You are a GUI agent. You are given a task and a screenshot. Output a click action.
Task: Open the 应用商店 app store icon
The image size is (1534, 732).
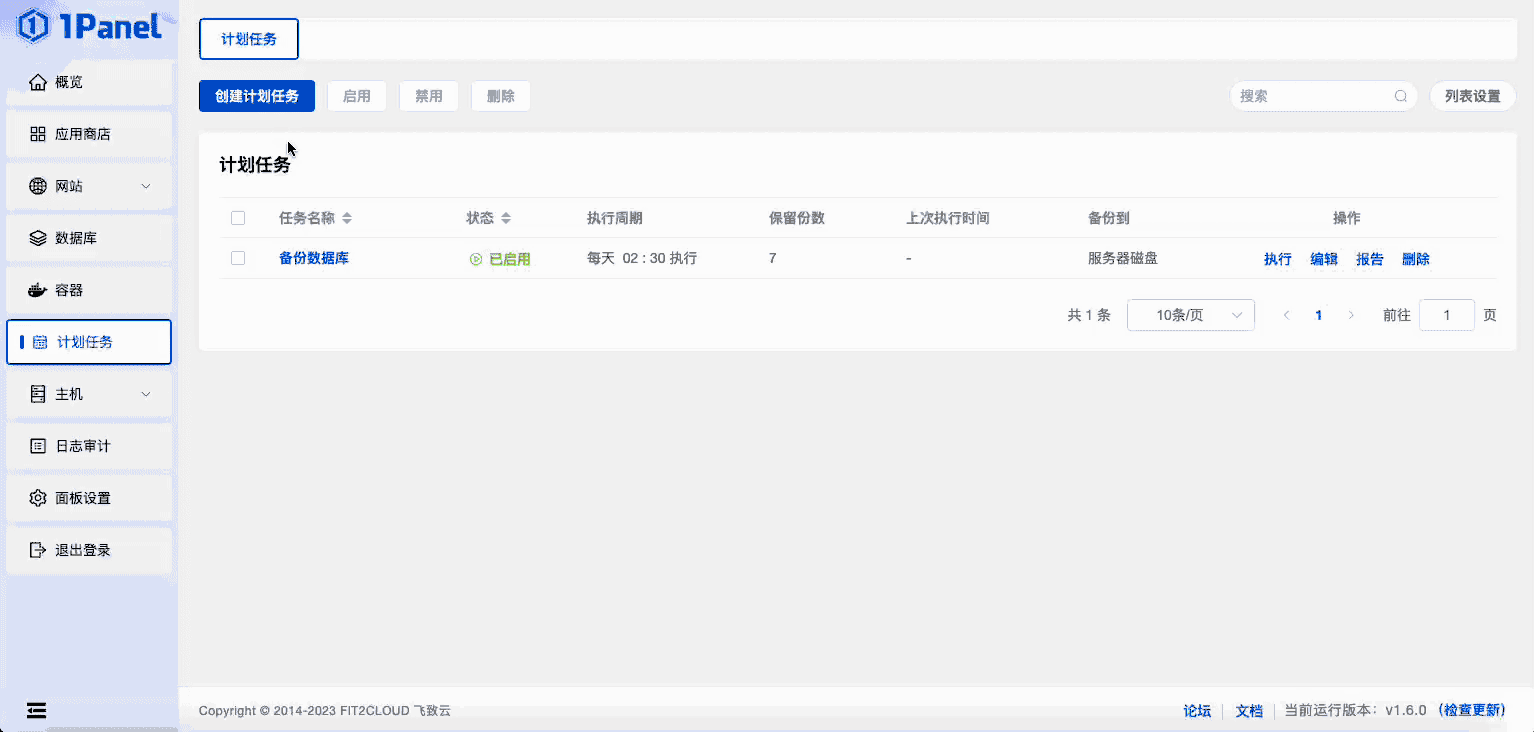point(37,133)
